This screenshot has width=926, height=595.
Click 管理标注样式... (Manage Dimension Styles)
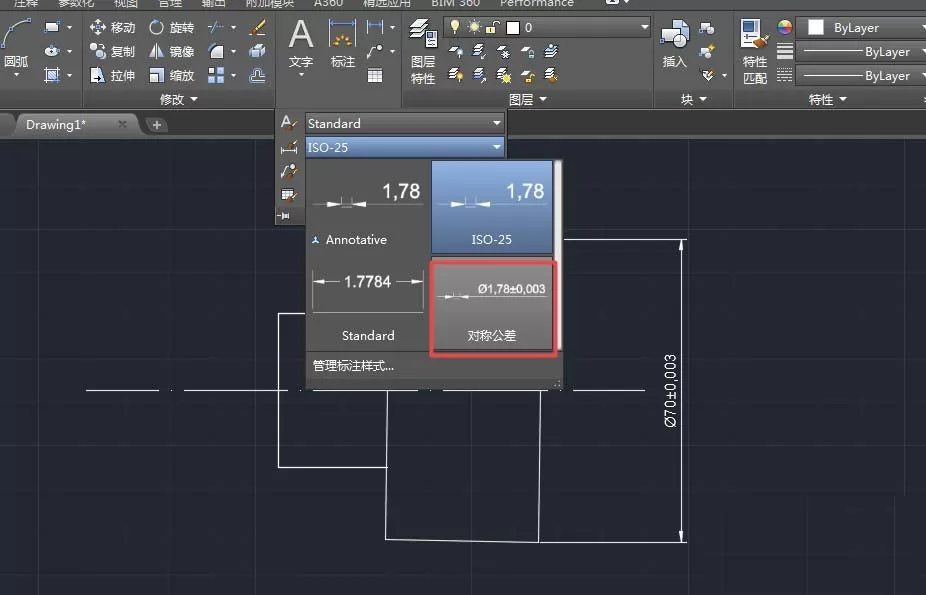pos(353,366)
